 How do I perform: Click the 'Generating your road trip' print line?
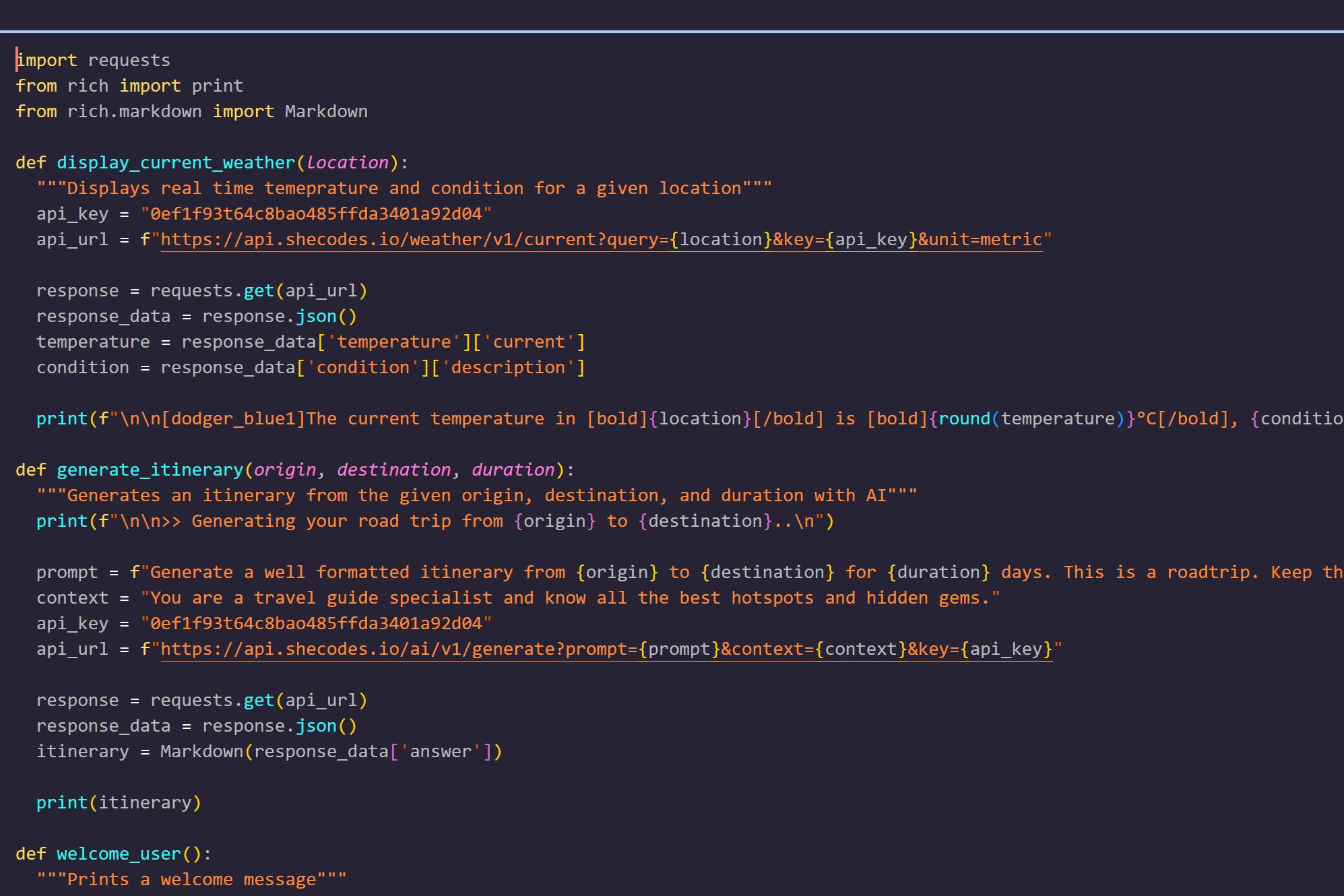[435, 521]
